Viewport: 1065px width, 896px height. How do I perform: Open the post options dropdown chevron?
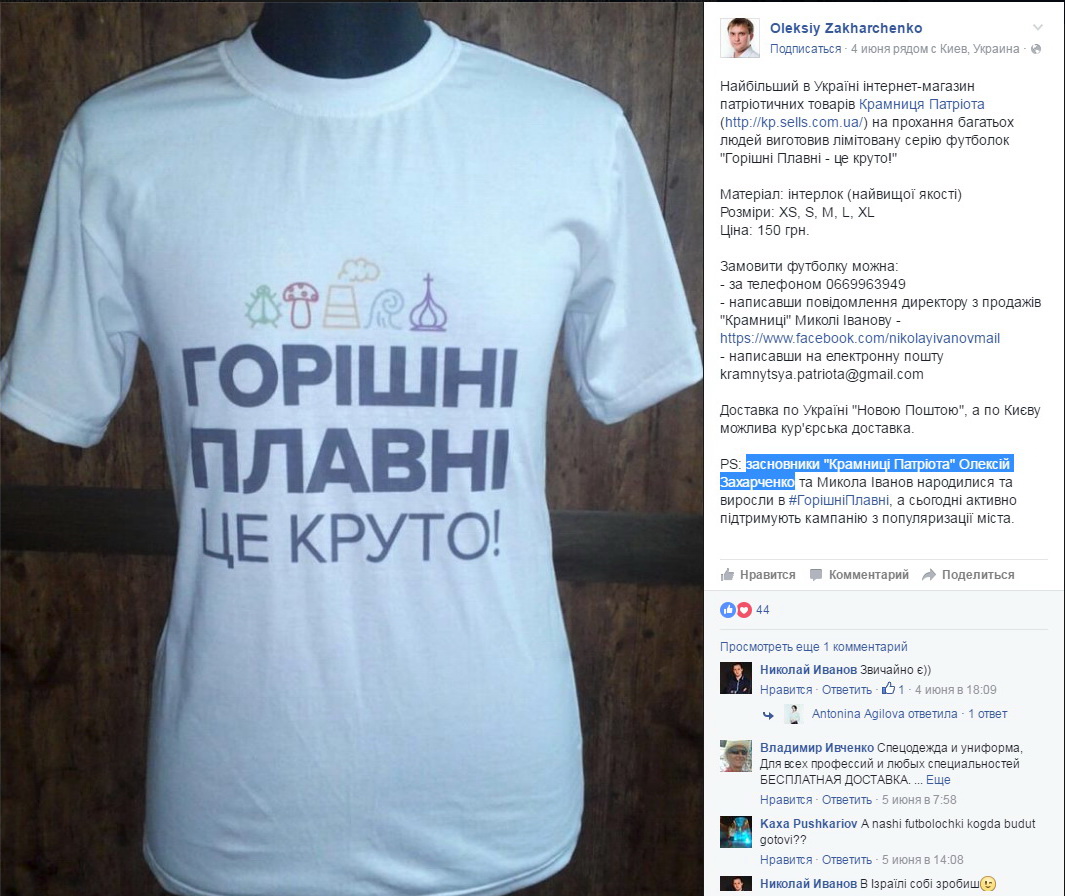pos(1037,28)
